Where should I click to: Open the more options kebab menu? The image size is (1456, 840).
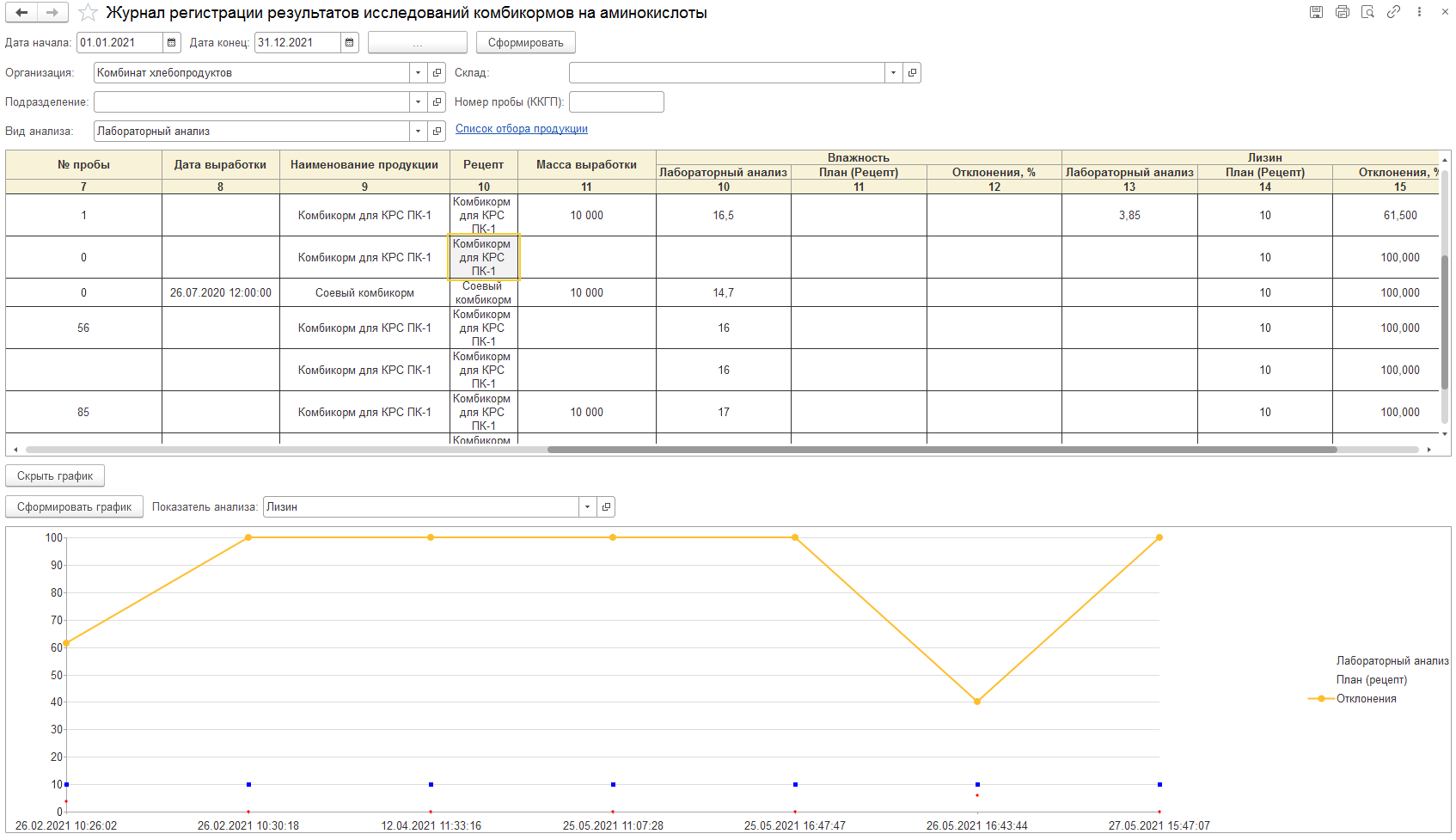pos(1419,12)
